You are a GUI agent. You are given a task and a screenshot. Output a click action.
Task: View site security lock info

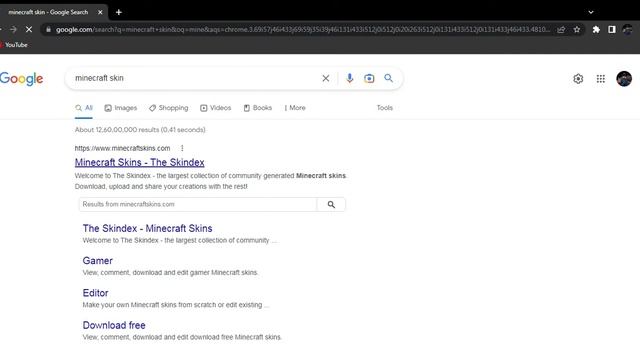(48, 29)
